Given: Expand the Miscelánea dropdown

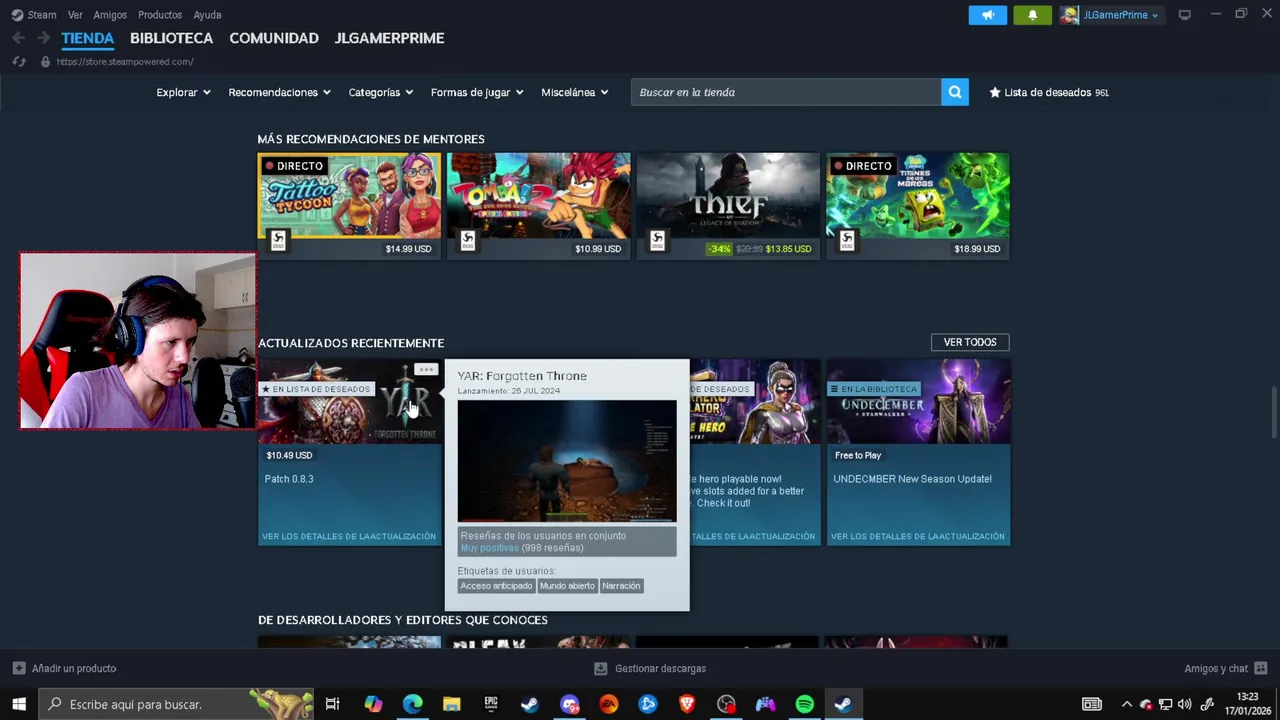Looking at the screenshot, I should click(x=575, y=92).
